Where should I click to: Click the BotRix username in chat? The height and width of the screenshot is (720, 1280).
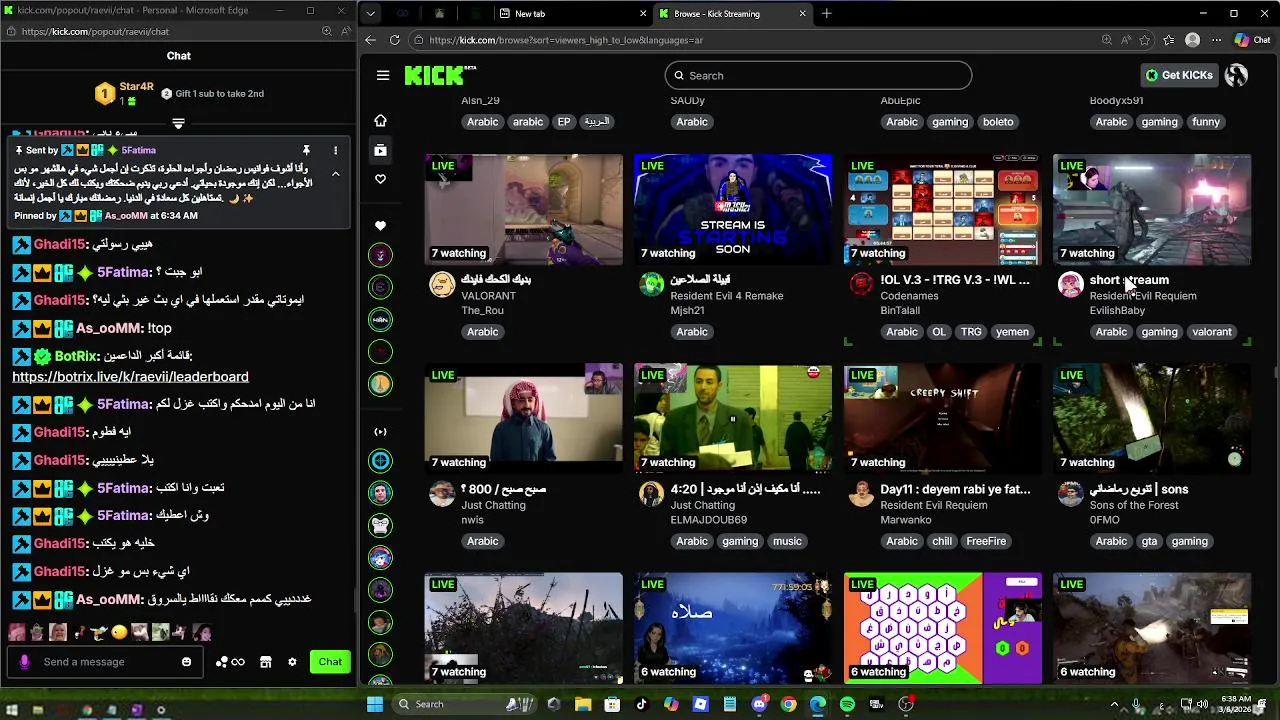(76, 356)
